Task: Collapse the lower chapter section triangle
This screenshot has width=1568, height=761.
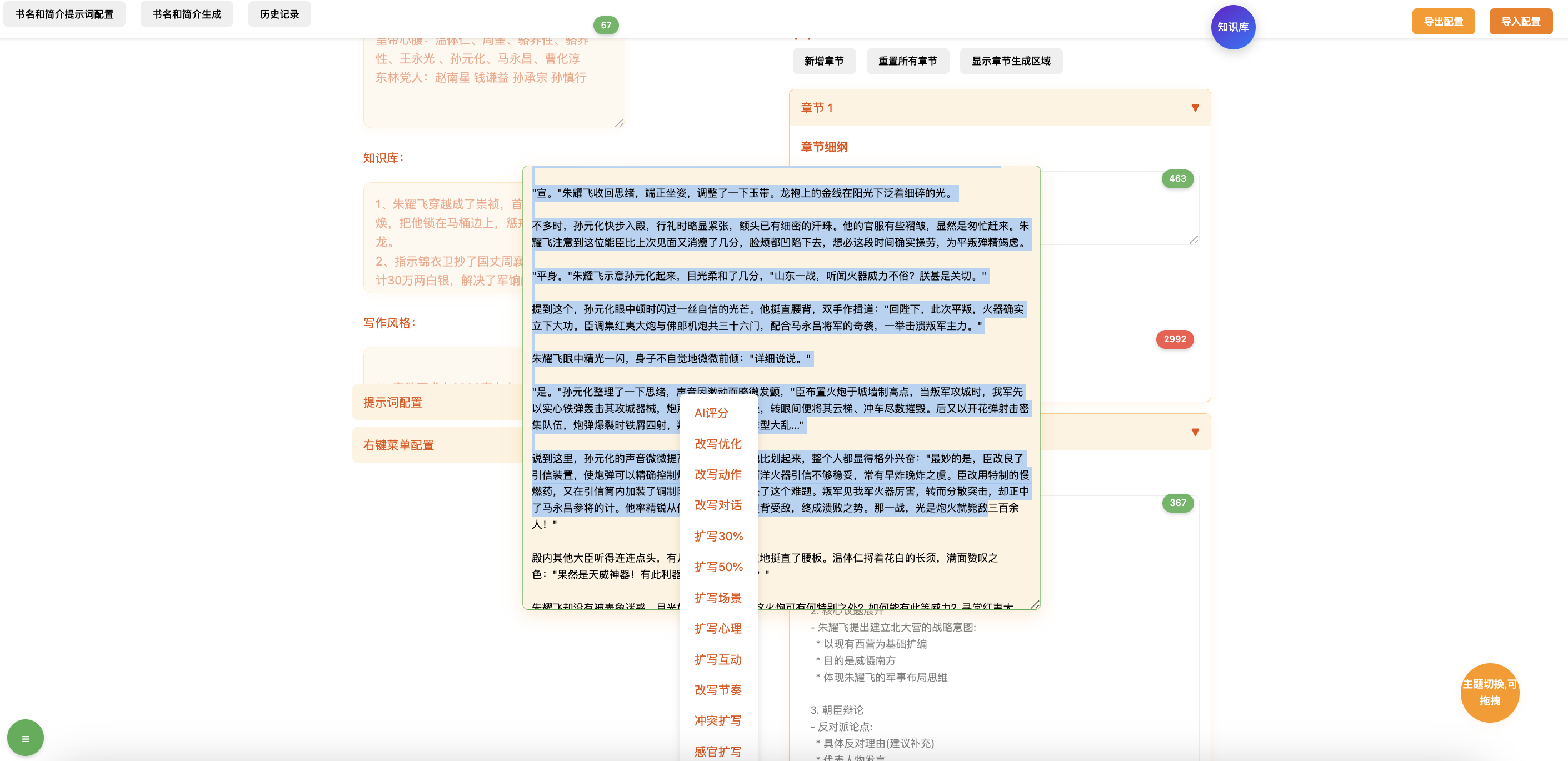Action: click(x=1194, y=432)
